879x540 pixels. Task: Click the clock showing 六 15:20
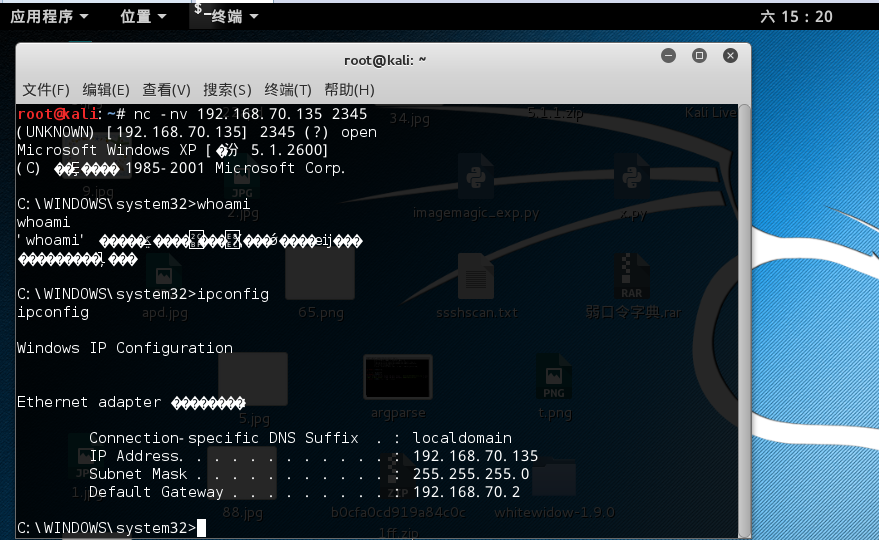click(x=796, y=16)
